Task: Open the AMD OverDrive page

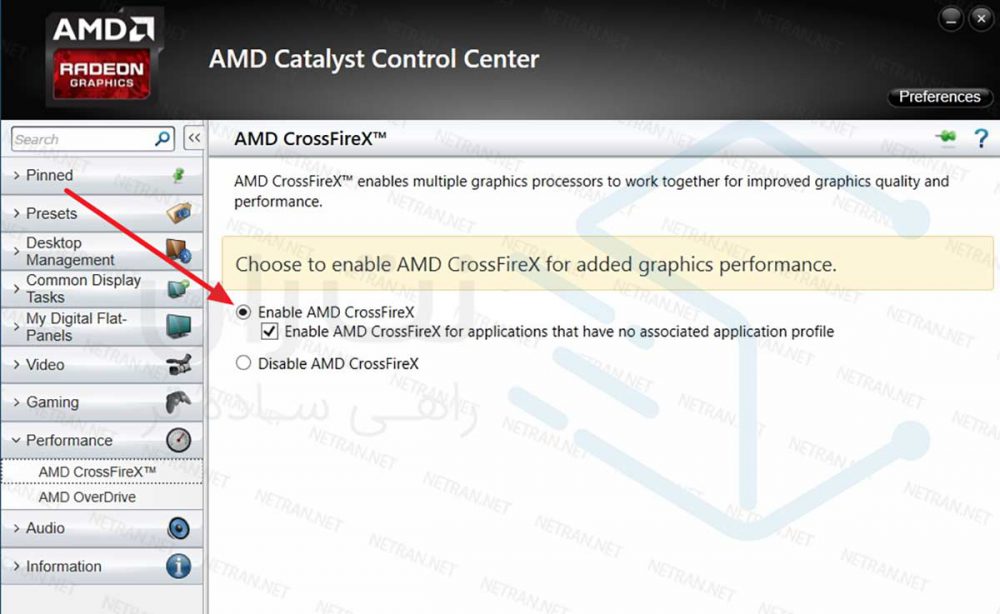Action: 87,497
